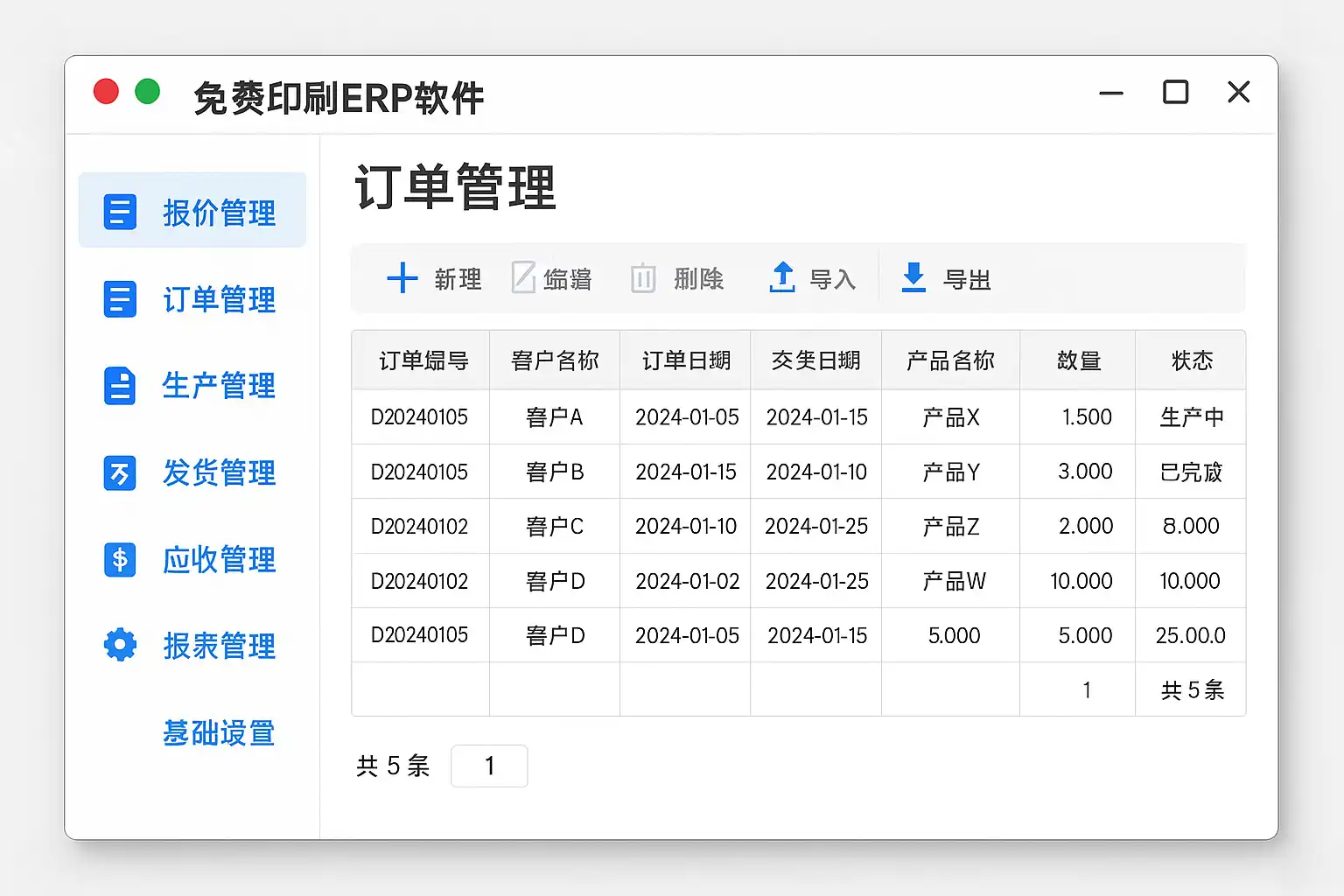
Task: Select the table row for 客户A
Action: coord(554,417)
